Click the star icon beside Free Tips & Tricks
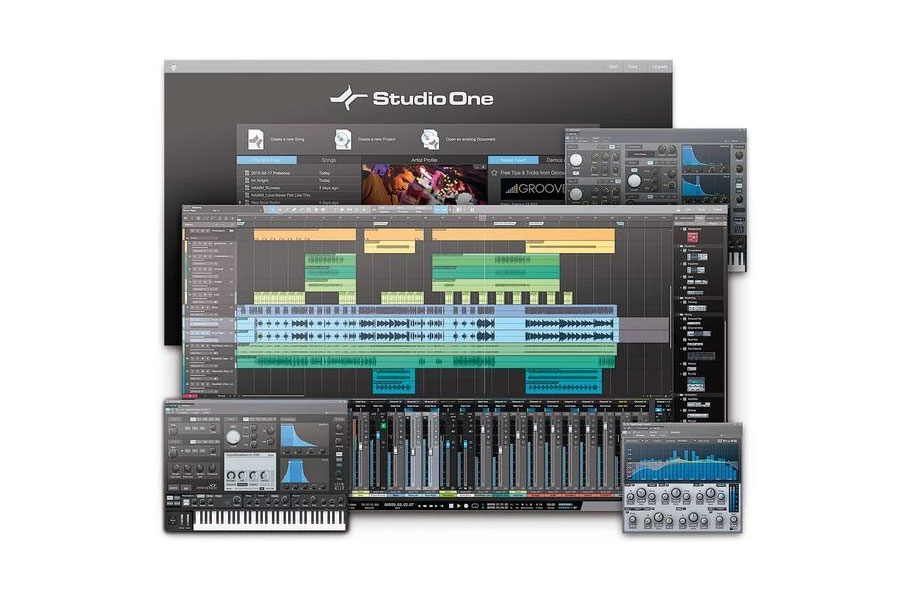Image resolution: width=910 pixels, height=600 pixels. 494,173
